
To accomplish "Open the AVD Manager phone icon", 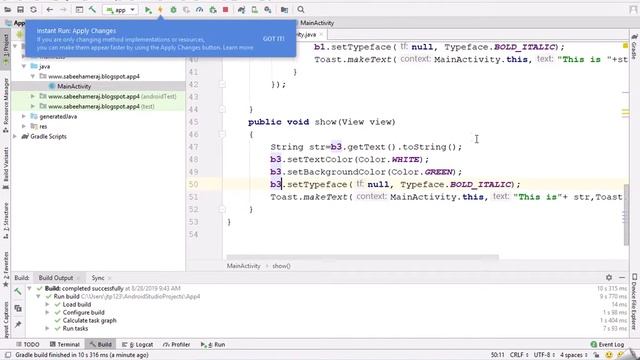I will click(x=255, y=9).
